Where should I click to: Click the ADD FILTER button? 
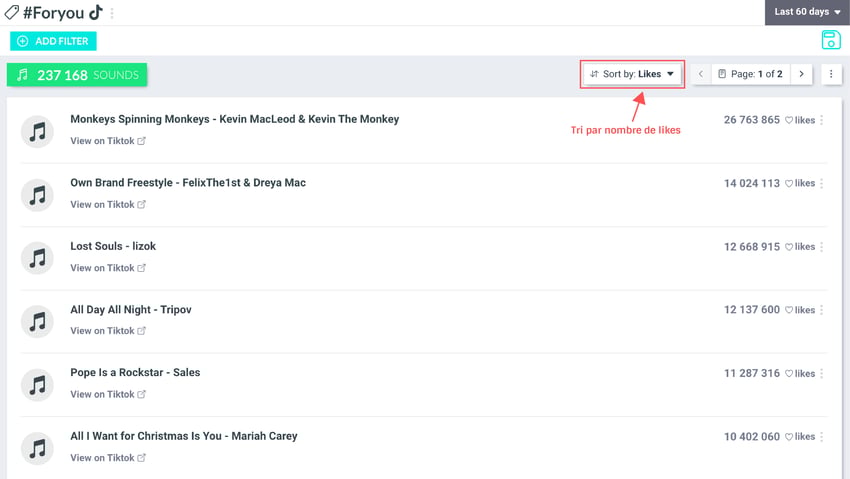tap(53, 41)
